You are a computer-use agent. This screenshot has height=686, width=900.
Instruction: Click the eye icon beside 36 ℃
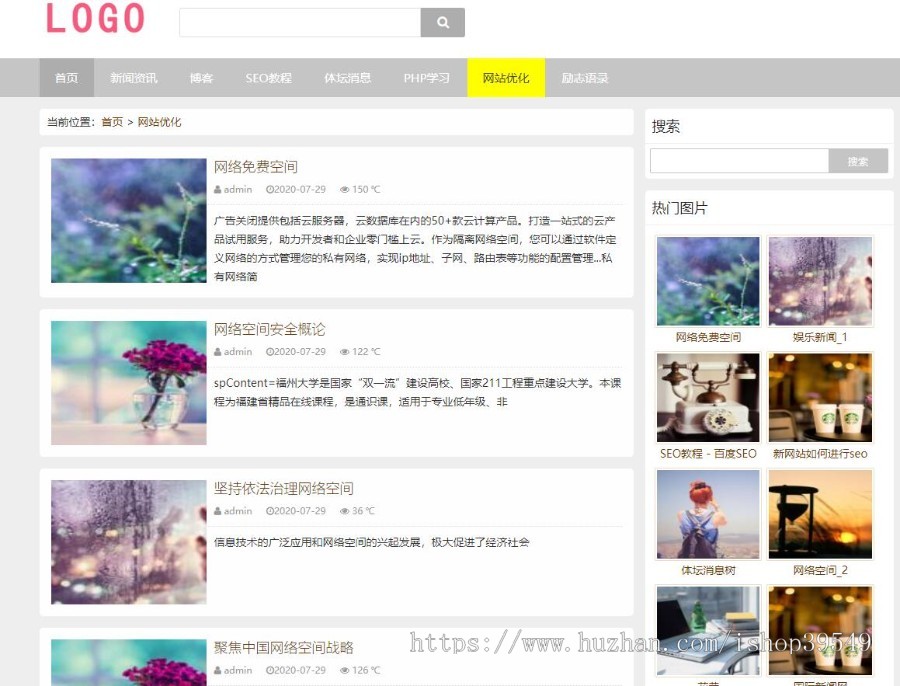pyautogui.click(x=344, y=511)
